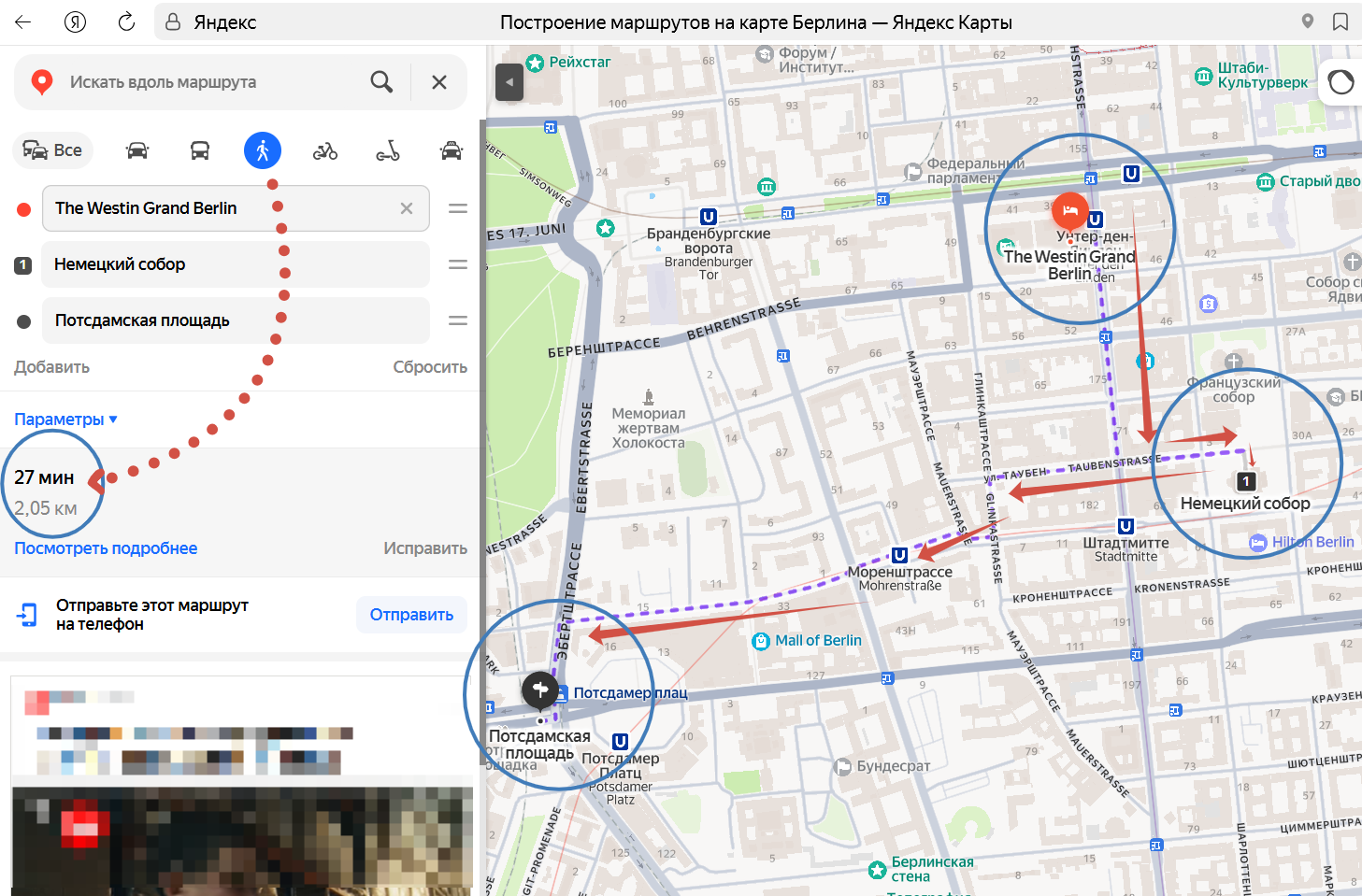The width and height of the screenshot is (1362, 896).
Task: Grab reorder handle for The Westin Grand Berlin
Action: click(458, 208)
